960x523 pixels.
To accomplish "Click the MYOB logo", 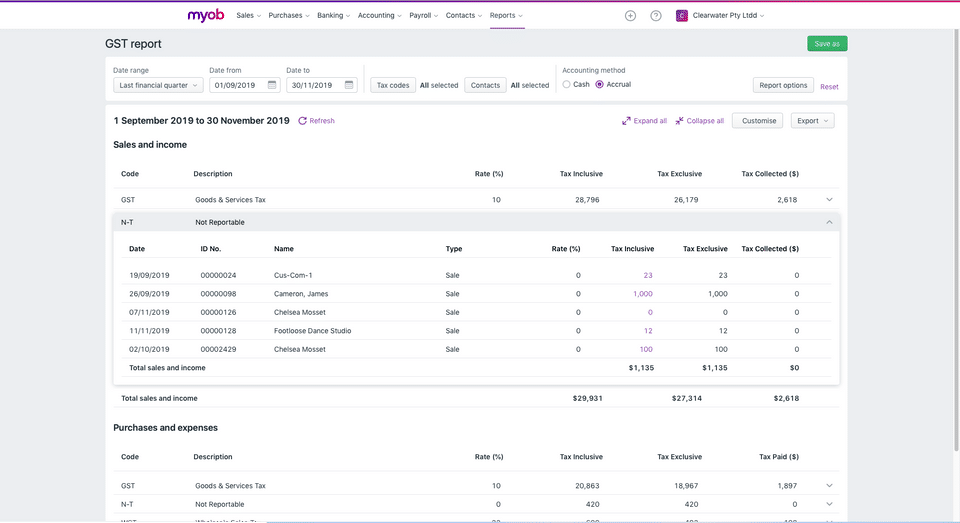I will pyautogui.click(x=206, y=15).
